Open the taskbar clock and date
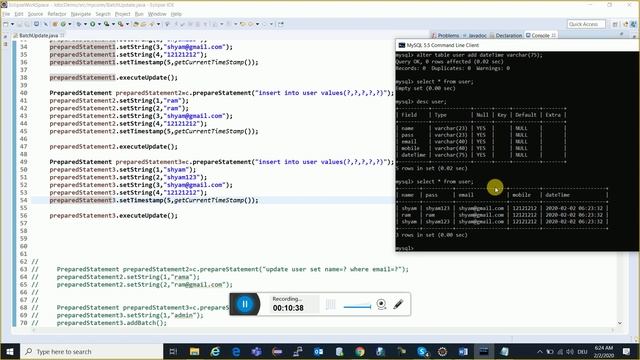The height and width of the screenshot is (360, 640). point(604,351)
